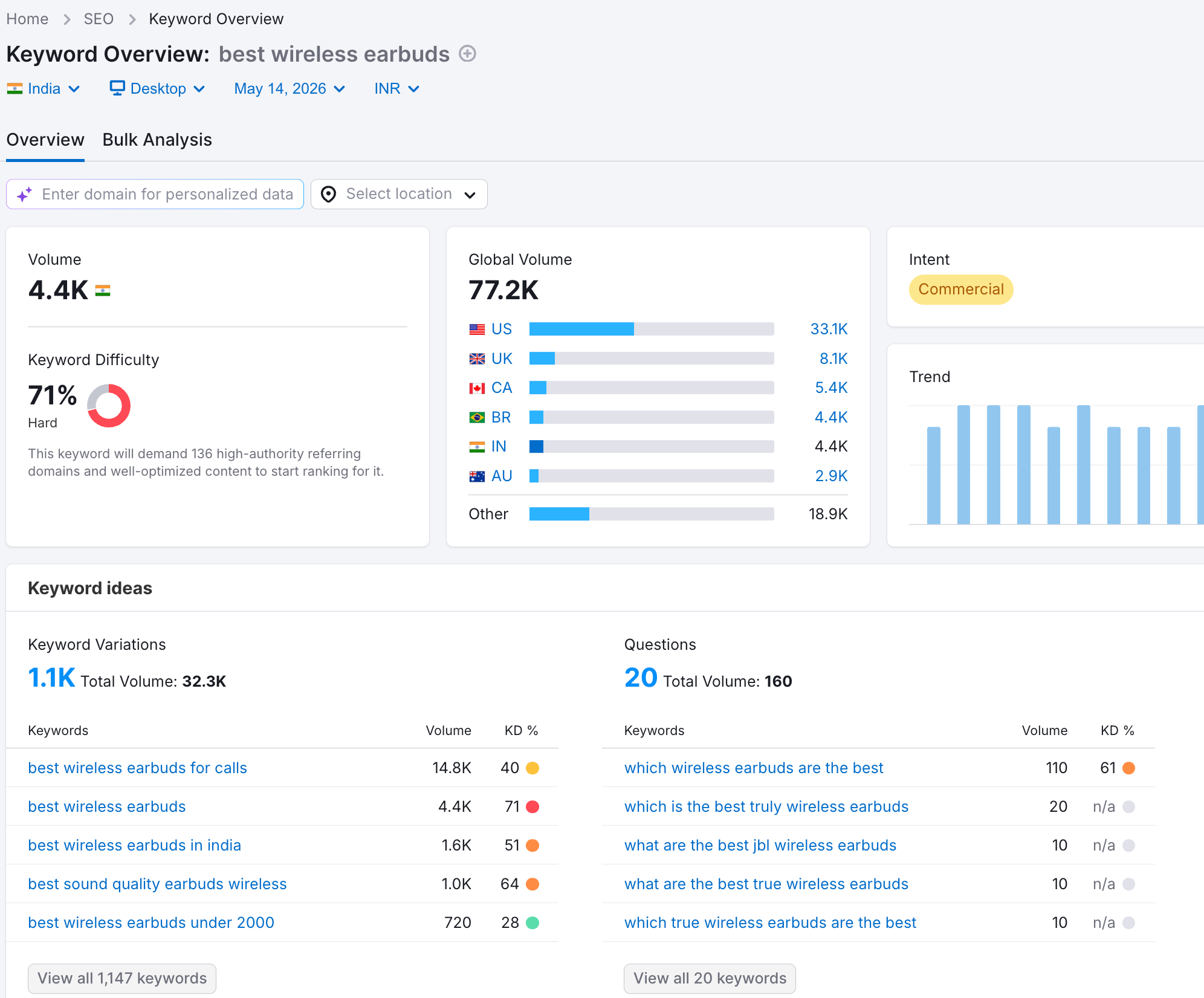The image size is (1204, 998).
Task: Click the 33.1K US volume value
Action: (x=829, y=329)
